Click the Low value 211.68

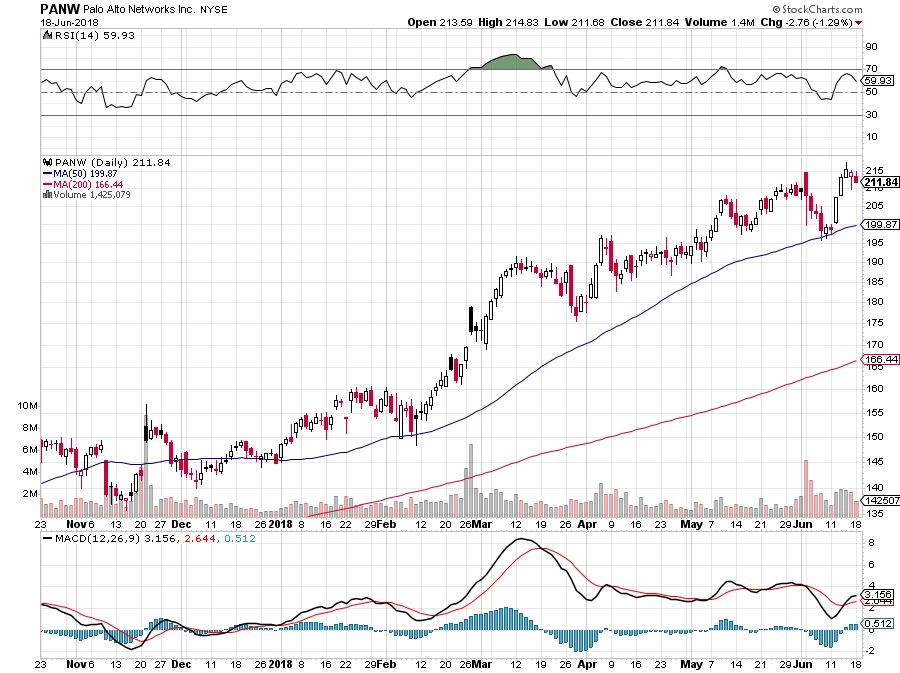pos(588,22)
